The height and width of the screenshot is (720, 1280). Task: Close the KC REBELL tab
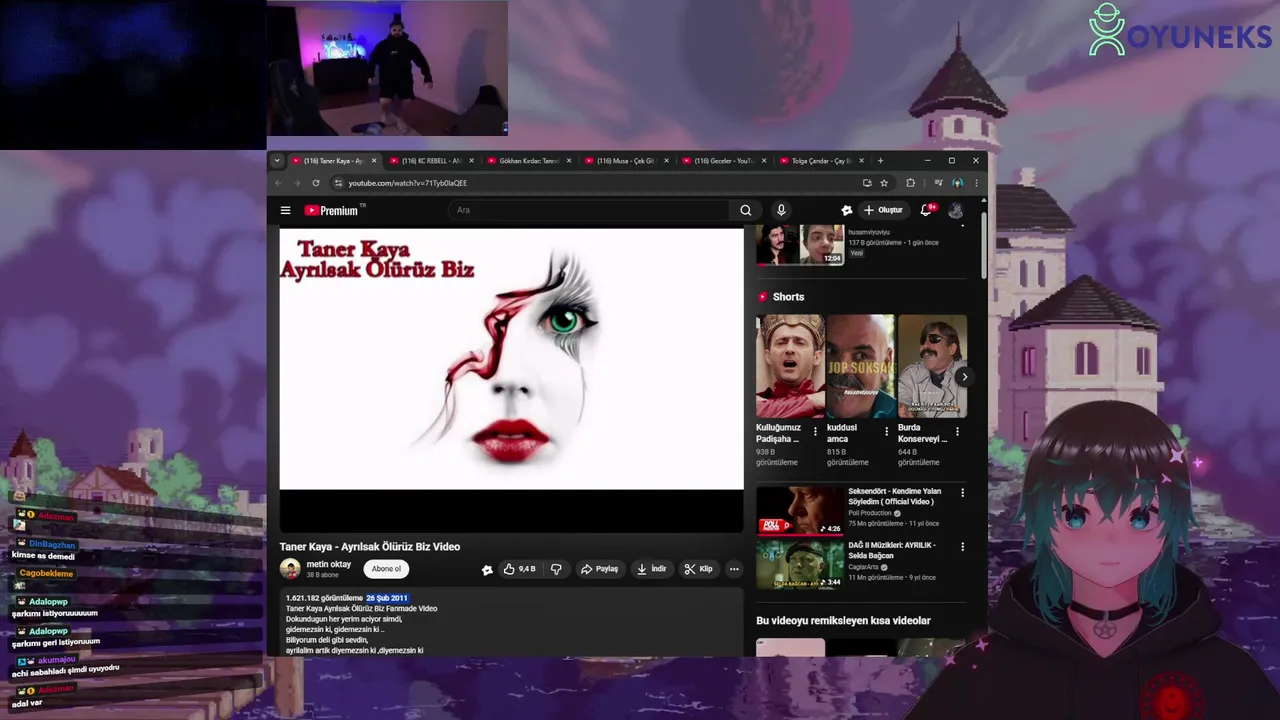pos(471,161)
